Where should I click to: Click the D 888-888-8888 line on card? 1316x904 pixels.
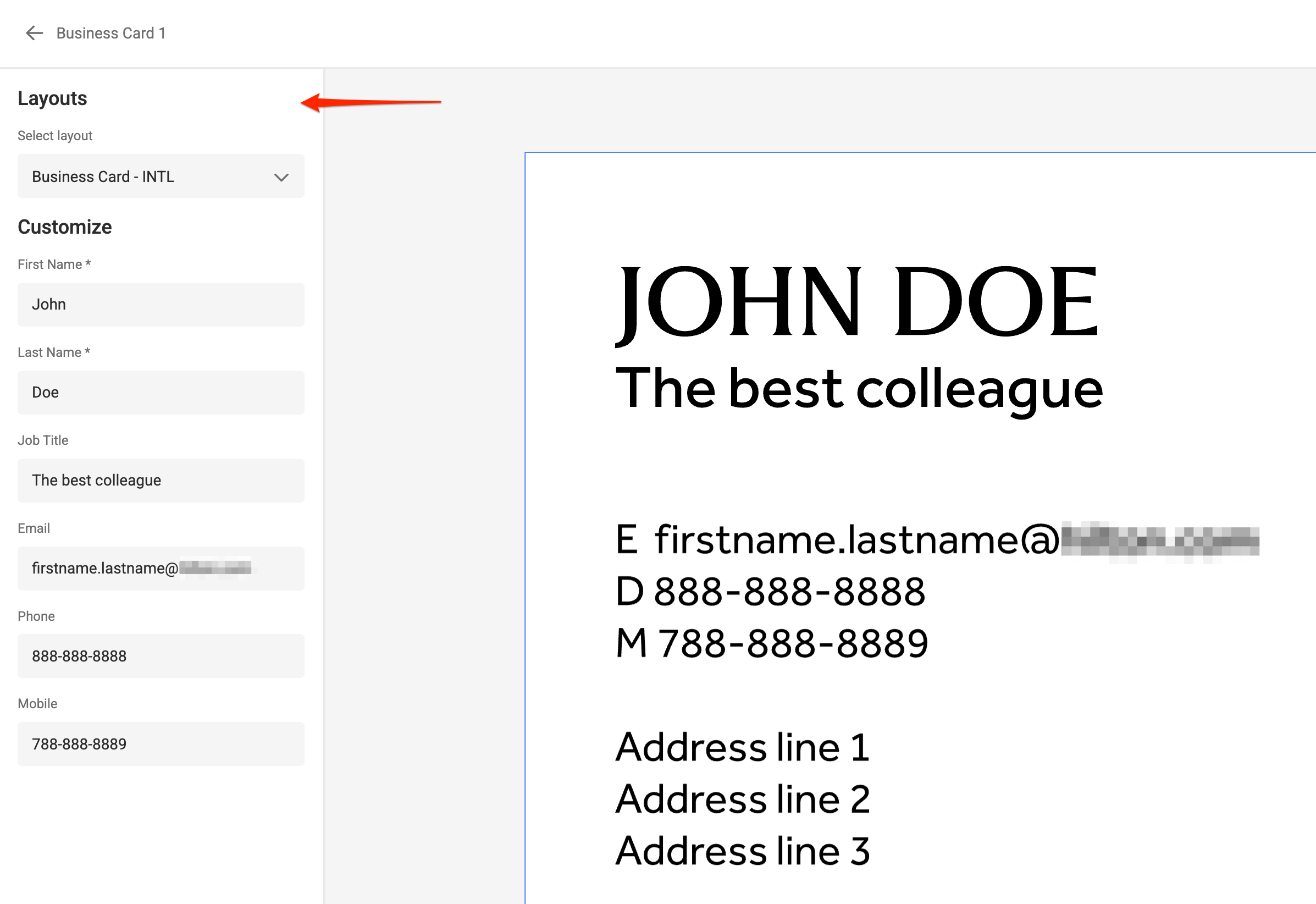point(770,591)
